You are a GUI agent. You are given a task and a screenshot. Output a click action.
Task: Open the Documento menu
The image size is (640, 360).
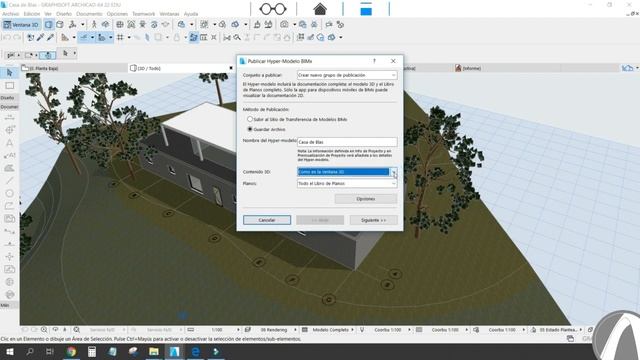coord(89,14)
